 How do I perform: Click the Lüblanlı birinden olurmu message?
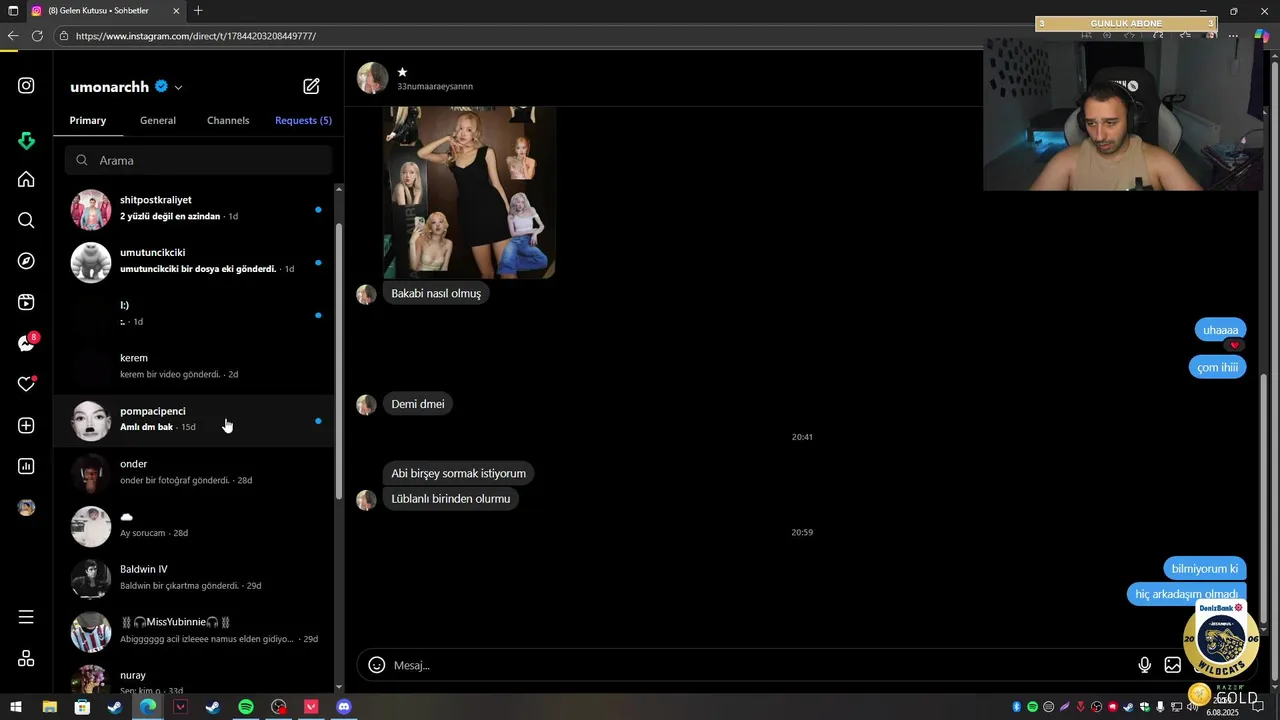[451, 499]
